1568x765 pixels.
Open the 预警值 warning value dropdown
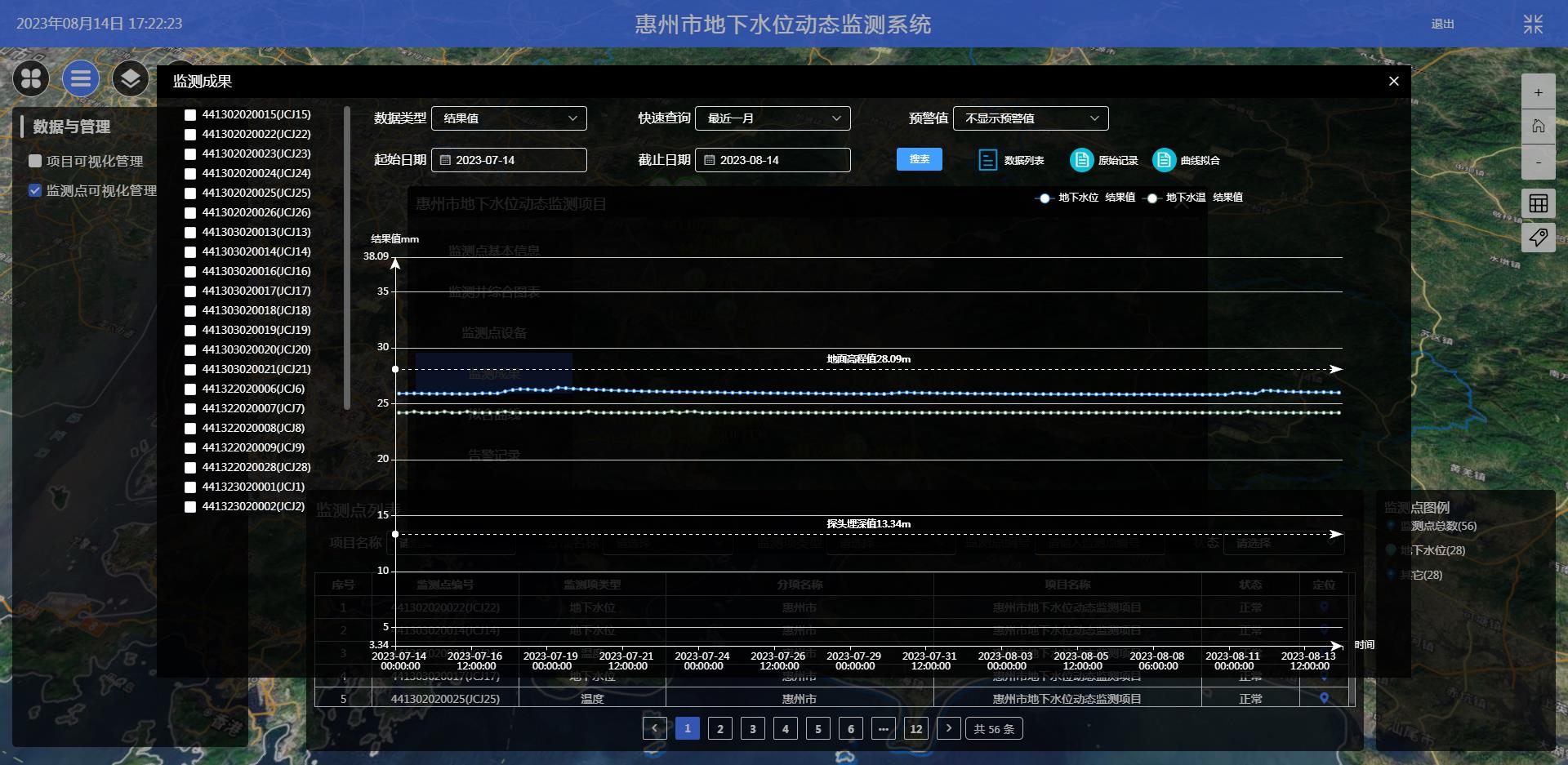(1031, 118)
